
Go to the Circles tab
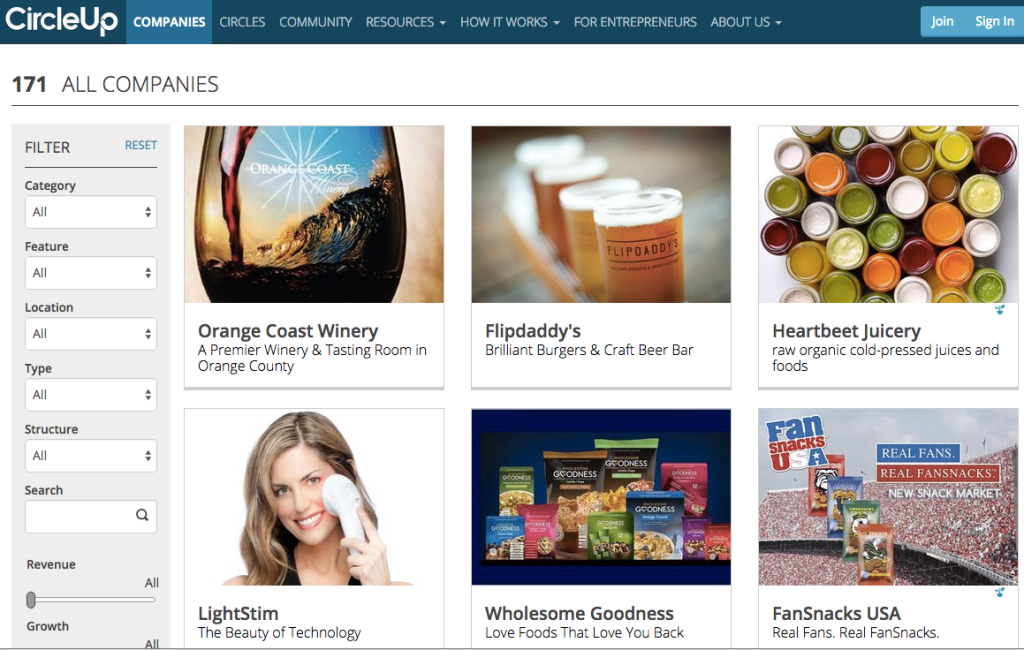pos(242,22)
